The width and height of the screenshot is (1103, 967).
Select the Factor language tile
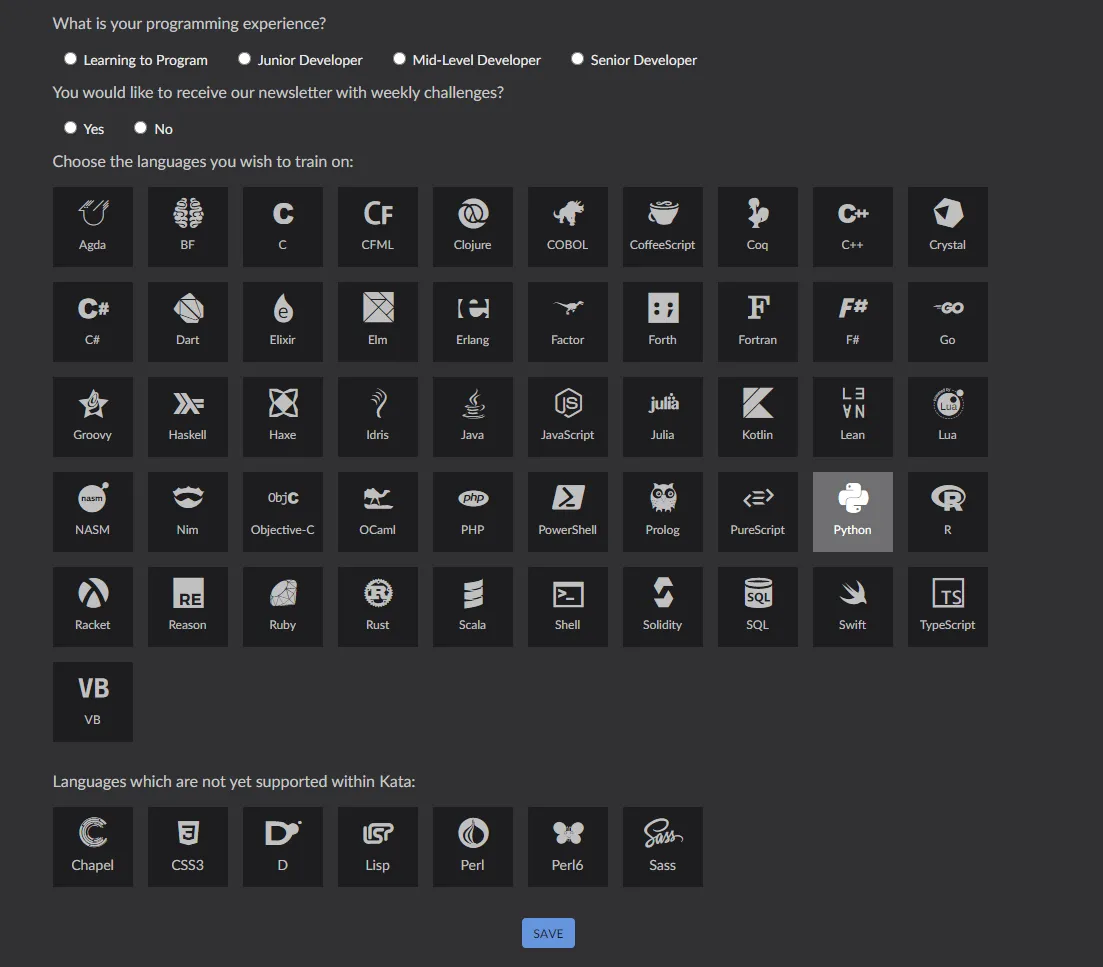568,322
